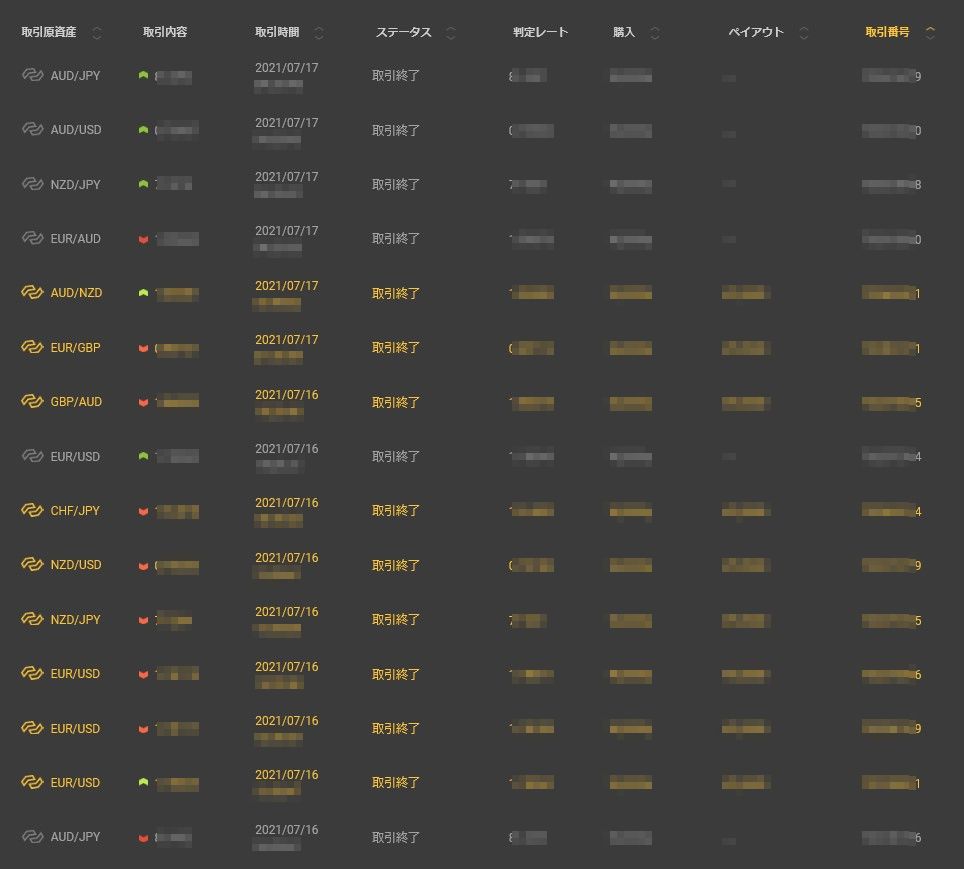Select the yellow icon beside AUD/NZD
The width and height of the screenshot is (964, 869).
[x=32, y=293]
